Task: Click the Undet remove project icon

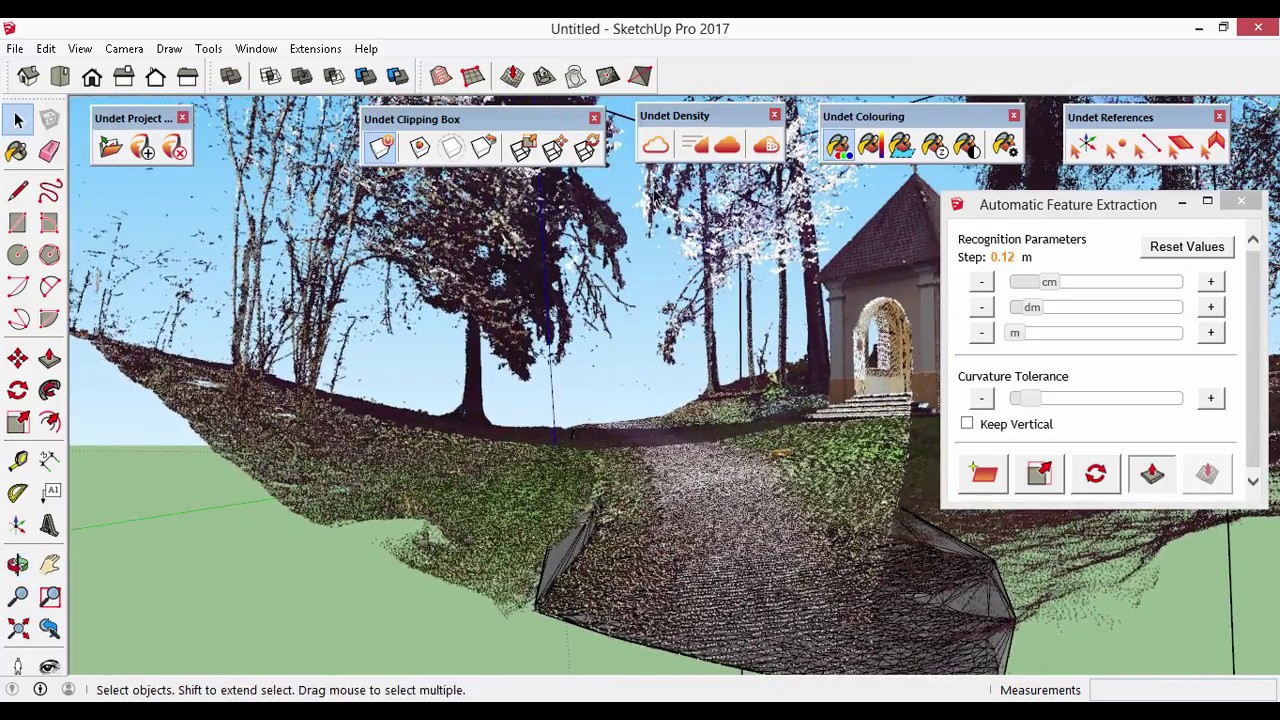Action: pos(174,148)
